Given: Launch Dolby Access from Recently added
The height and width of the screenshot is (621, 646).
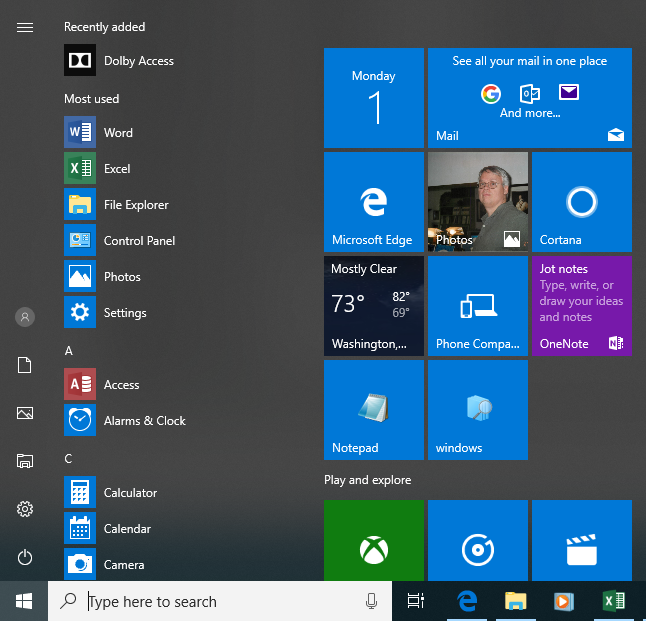Looking at the screenshot, I should [x=119, y=60].
